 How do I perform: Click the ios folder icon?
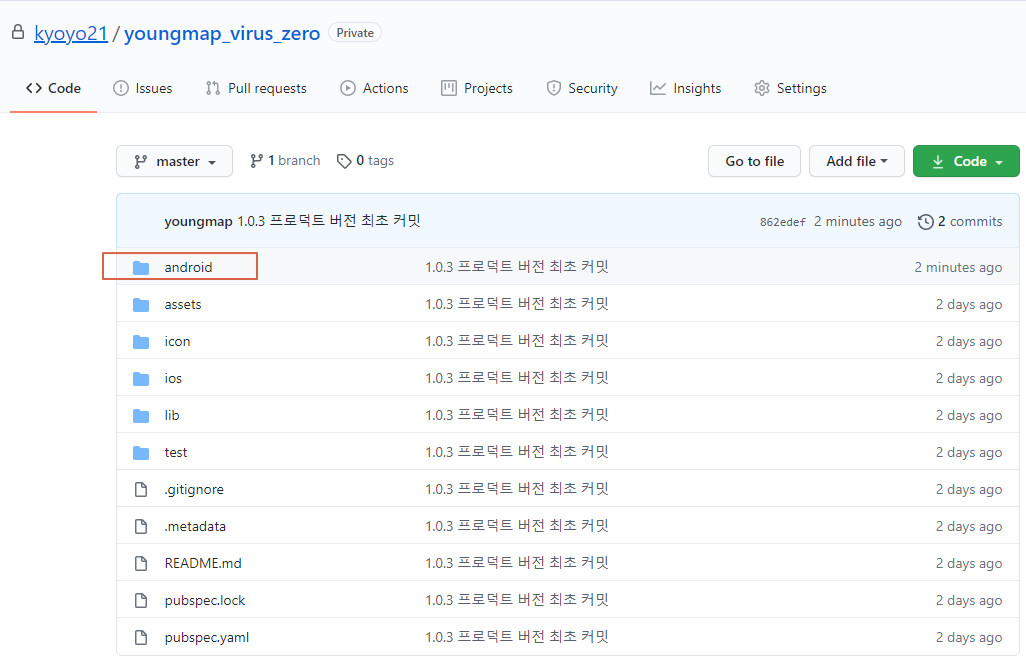pos(141,378)
